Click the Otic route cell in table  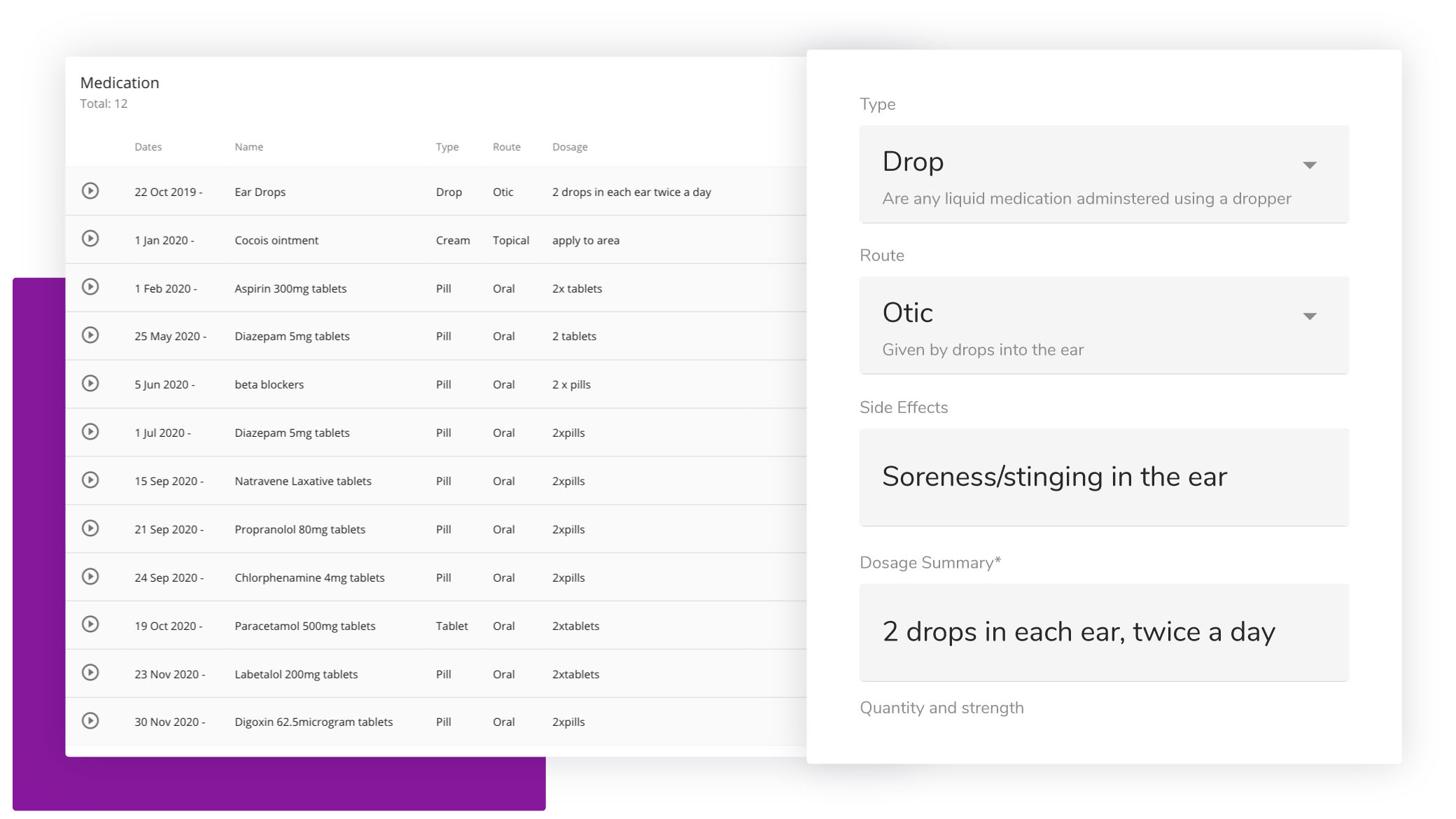(503, 192)
